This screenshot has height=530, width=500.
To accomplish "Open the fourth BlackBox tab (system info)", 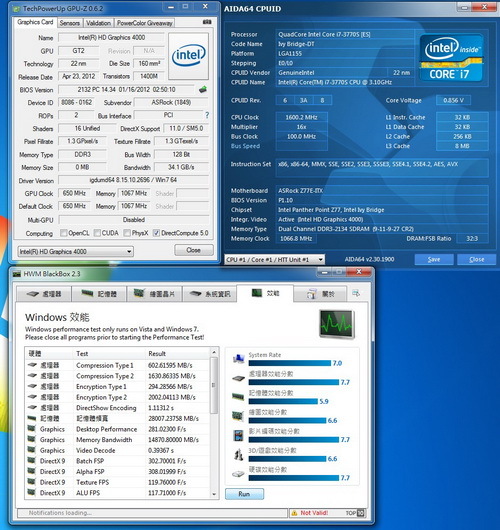I will [210, 294].
